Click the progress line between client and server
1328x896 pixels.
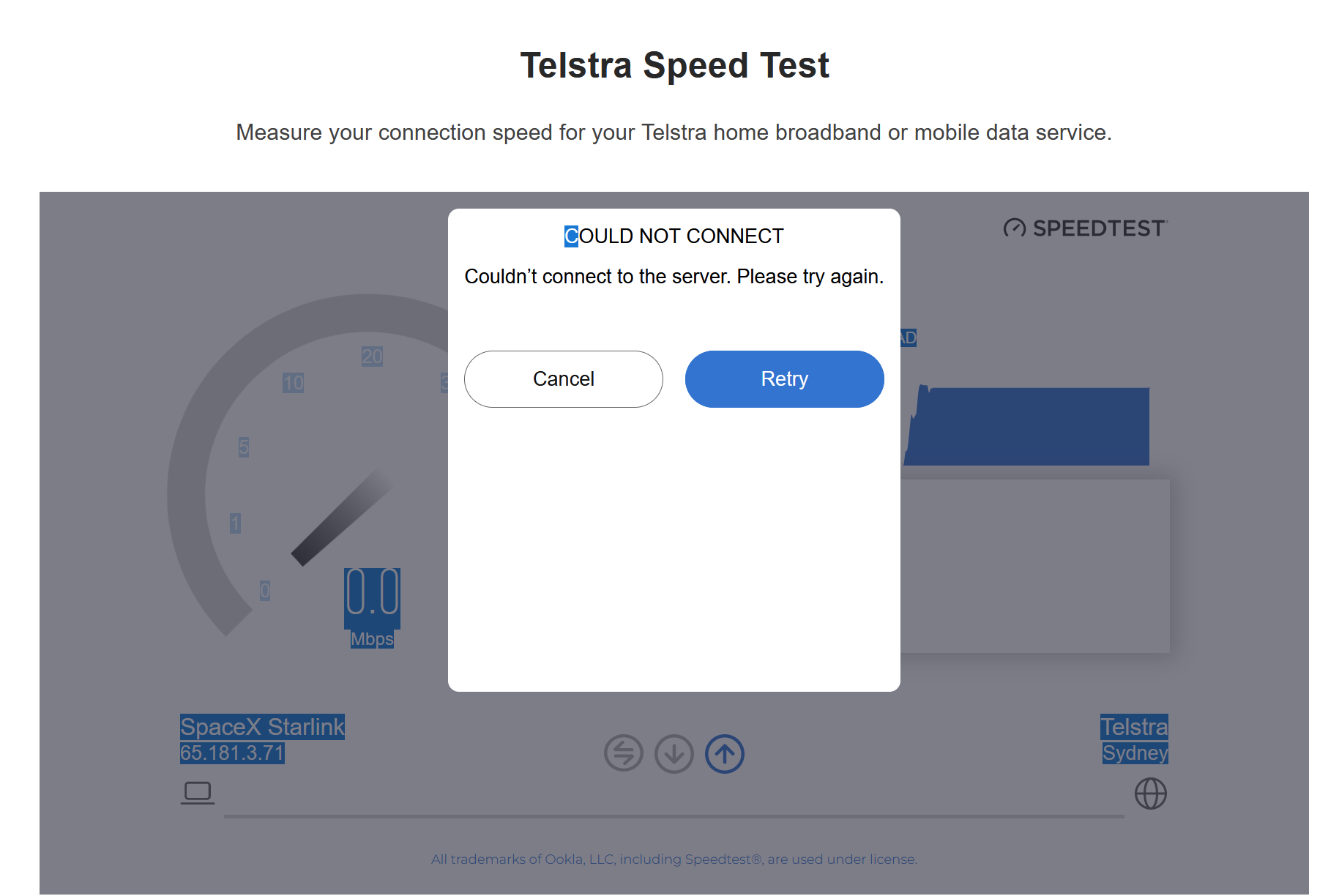click(674, 816)
